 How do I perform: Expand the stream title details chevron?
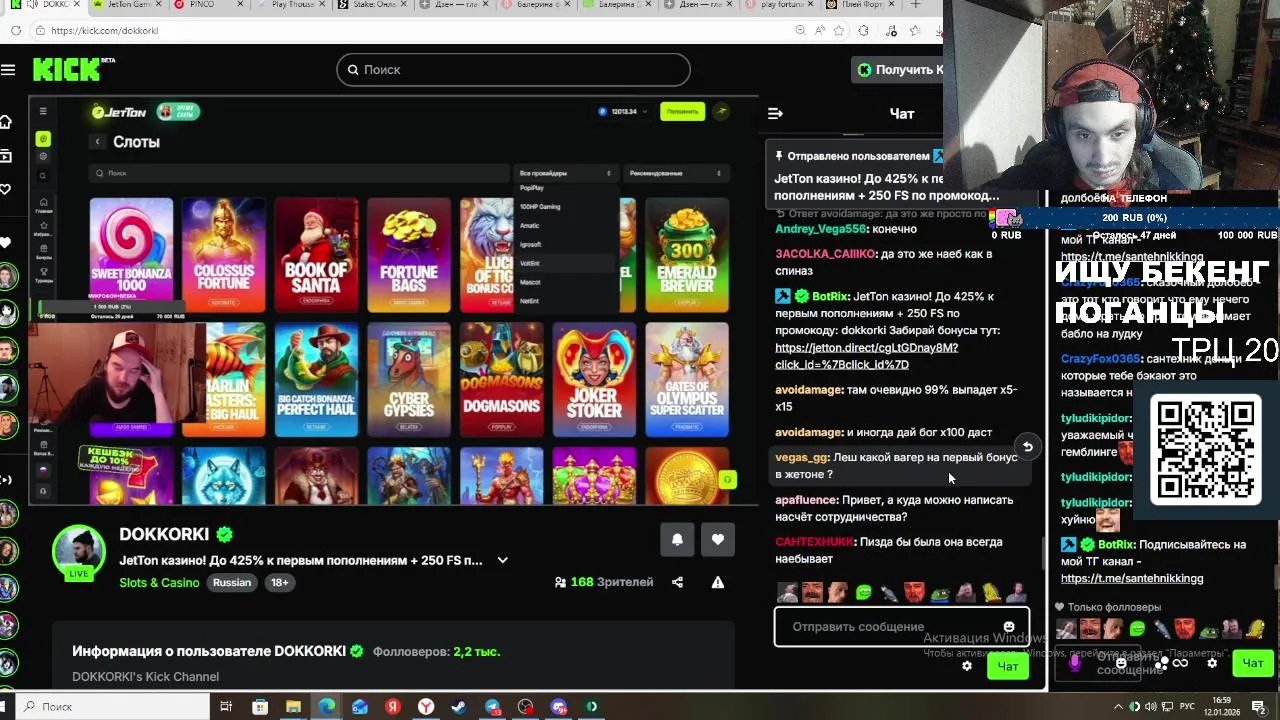[503, 561]
